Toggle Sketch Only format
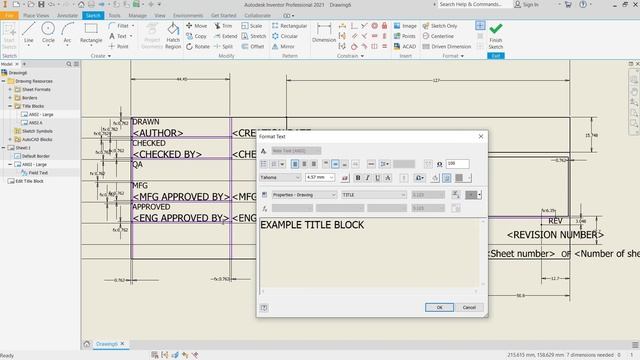Screen dimensions: 640x360 (x=440, y=26)
